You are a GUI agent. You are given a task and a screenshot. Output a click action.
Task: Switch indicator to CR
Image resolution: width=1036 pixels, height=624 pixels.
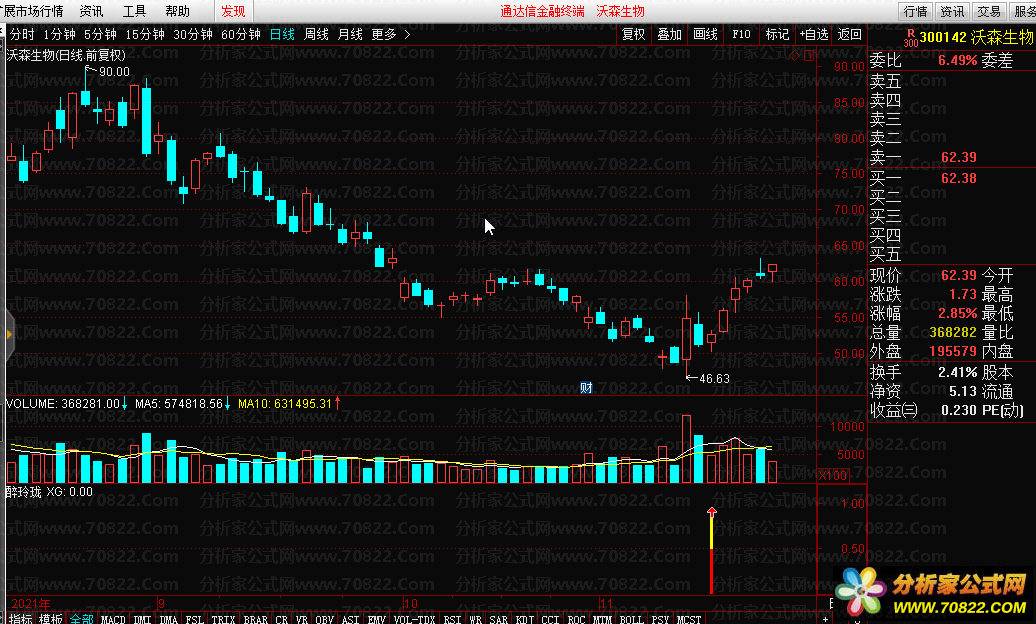[x=281, y=619]
